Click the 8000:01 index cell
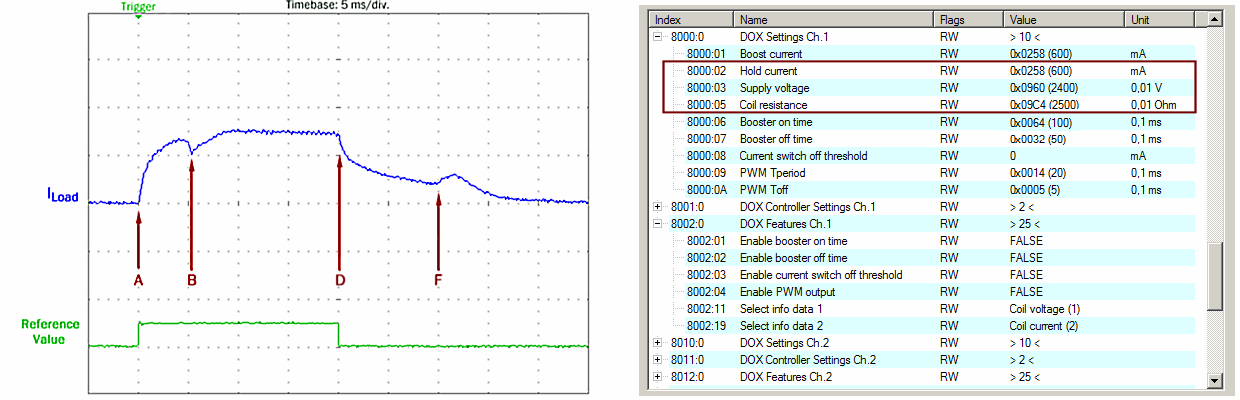This screenshot has height=400, width=1240. (x=705, y=54)
